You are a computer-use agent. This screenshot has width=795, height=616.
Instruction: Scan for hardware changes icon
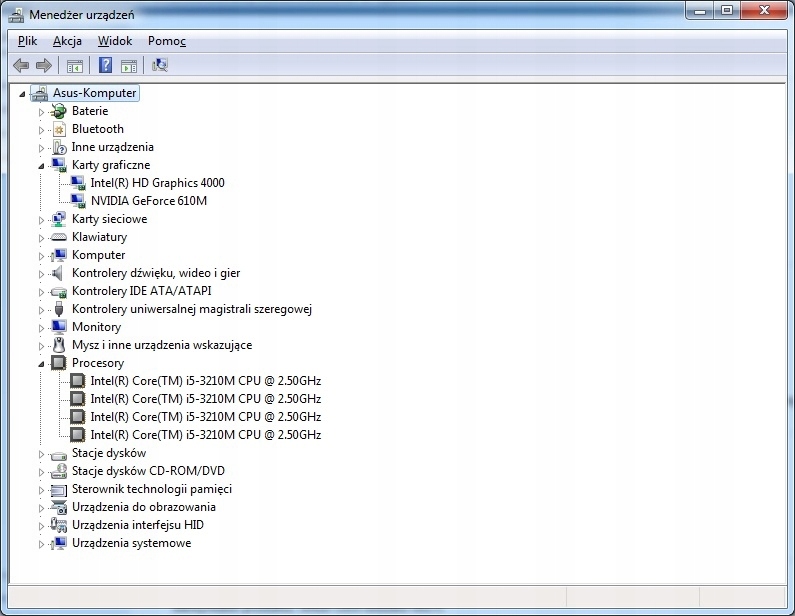tap(160, 65)
